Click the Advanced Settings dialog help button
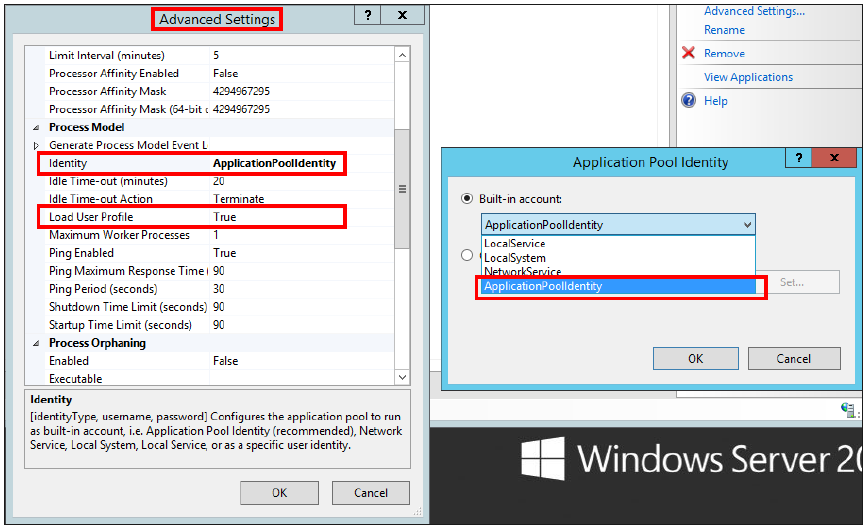The height and width of the screenshot is (528, 866). [367, 16]
